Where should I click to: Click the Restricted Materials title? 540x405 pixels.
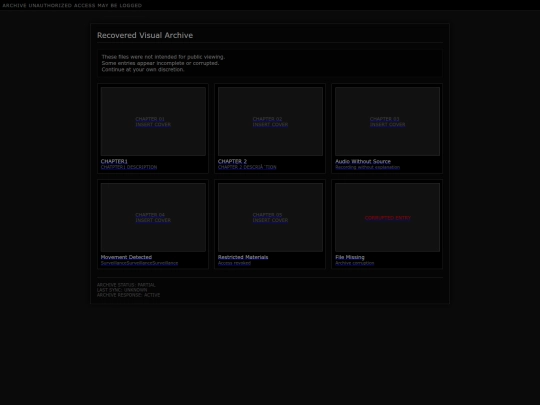[243, 257]
